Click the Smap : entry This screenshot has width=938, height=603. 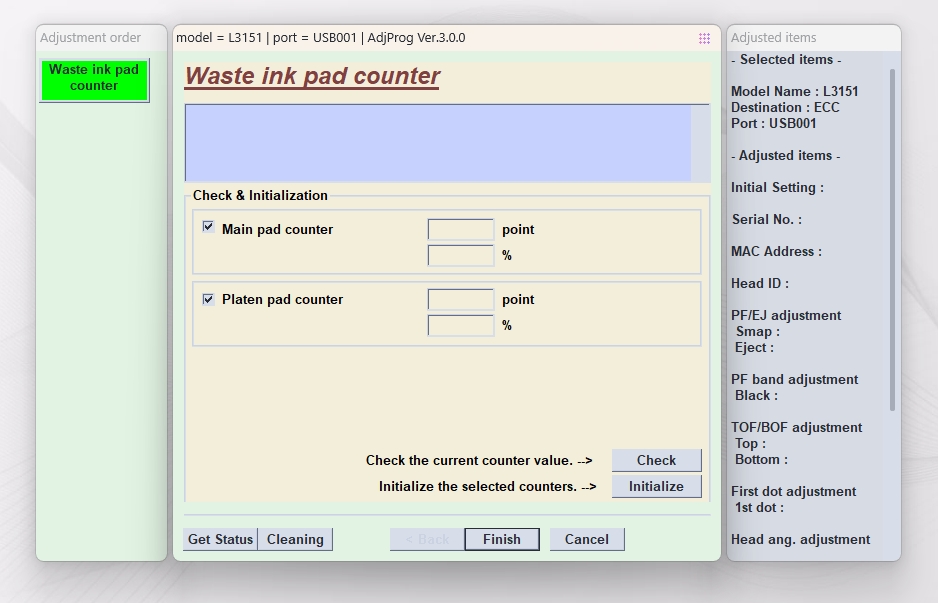[x=757, y=332]
